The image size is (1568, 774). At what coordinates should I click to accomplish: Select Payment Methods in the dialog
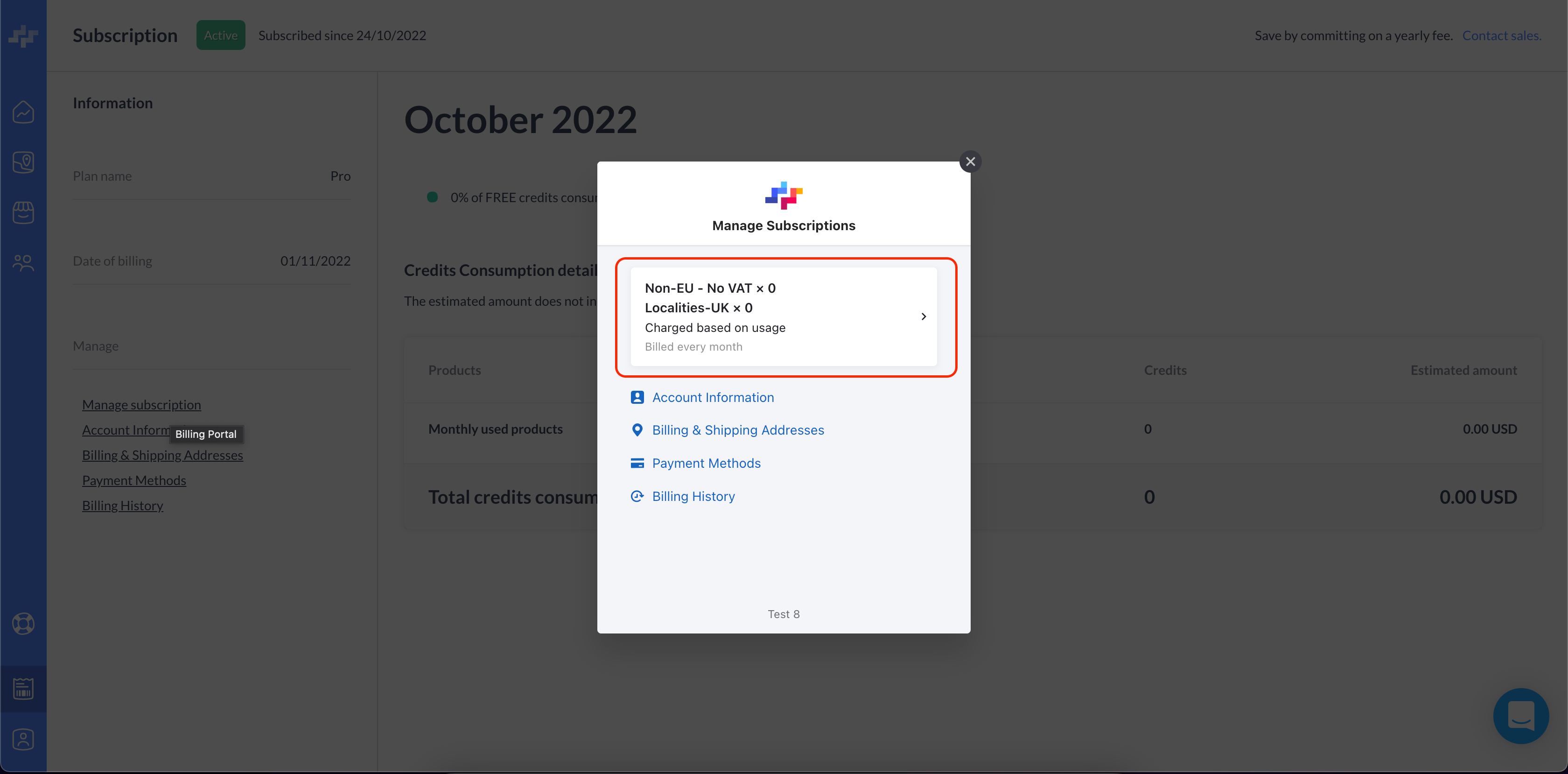tap(706, 464)
